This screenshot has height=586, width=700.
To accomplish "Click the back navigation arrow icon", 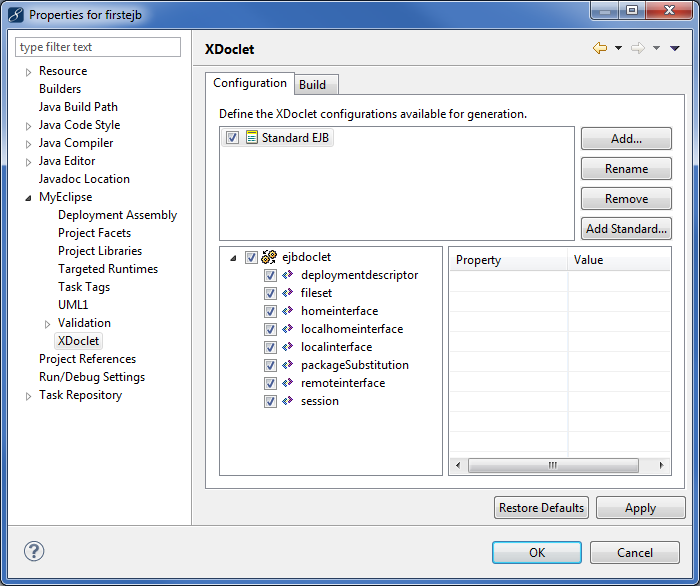I will (x=600, y=48).
